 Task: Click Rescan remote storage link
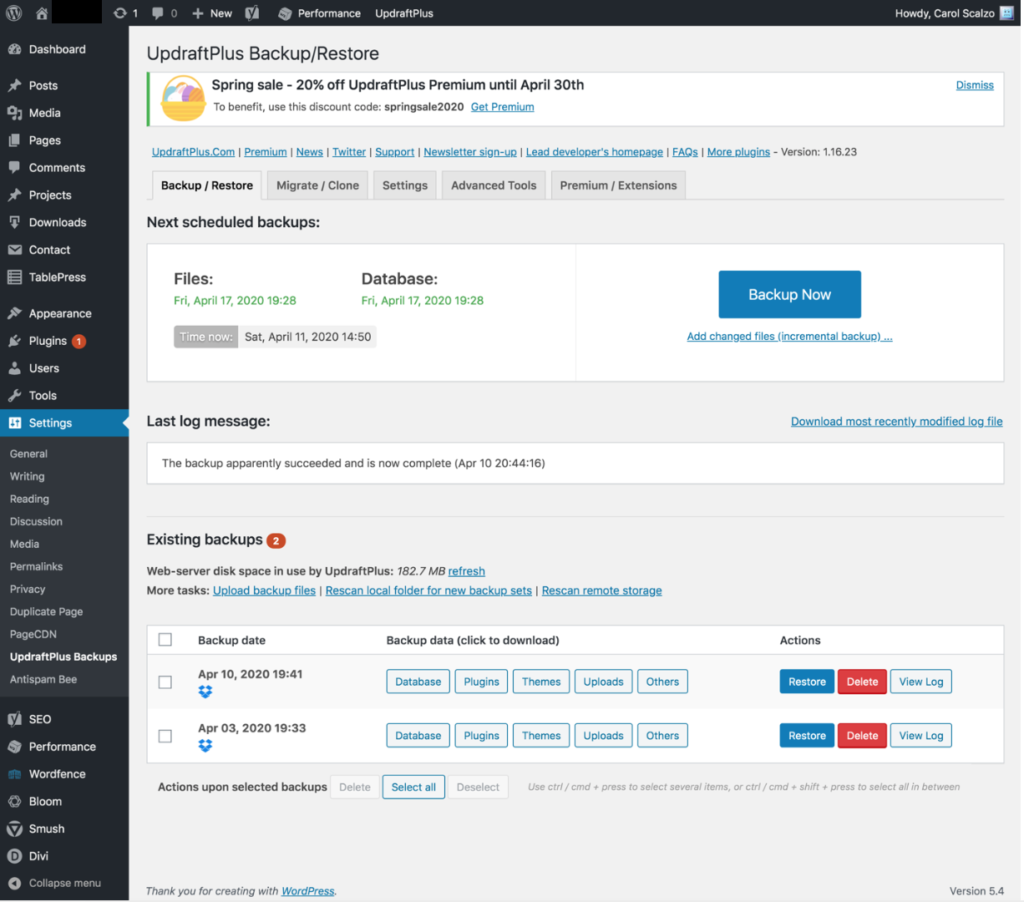point(601,590)
